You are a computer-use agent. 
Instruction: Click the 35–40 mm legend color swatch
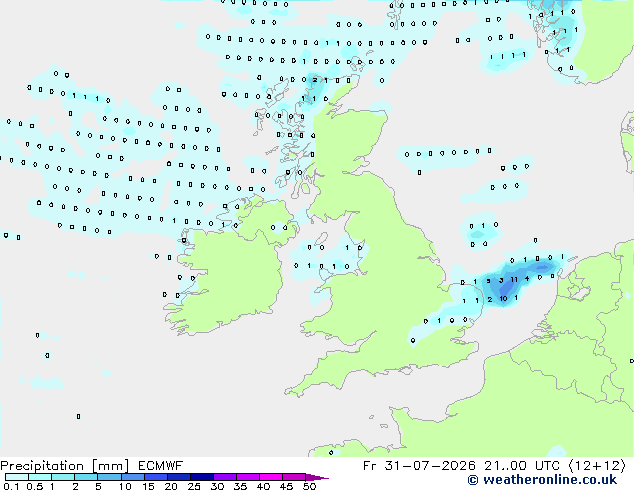[248, 477]
